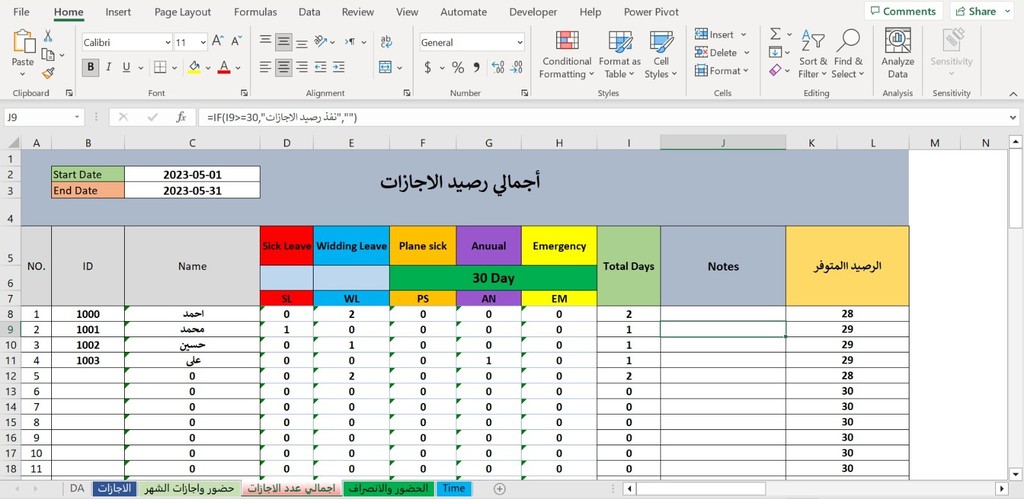Image resolution: width=1024 pixels, height=499 pixels.
Task: Click Increase Decimal icon
Action: click(498, 67)
